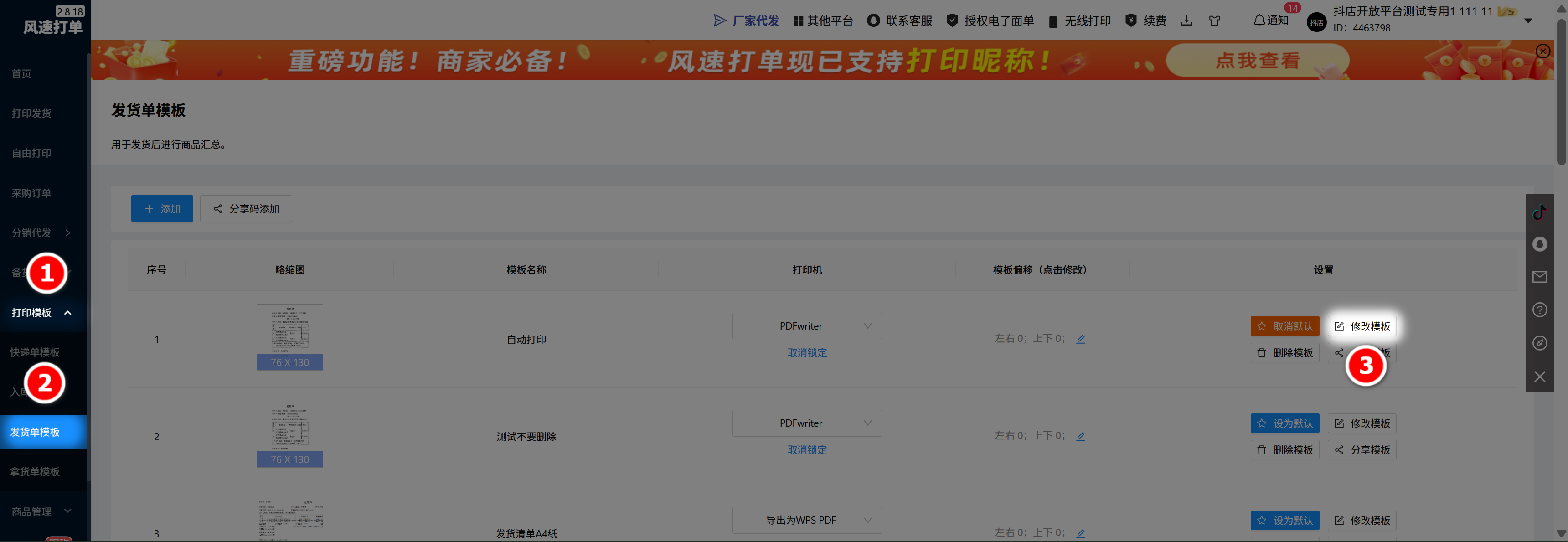Open 其他平台 in the top bar
Screen dimensions: 1568x542
(x=823, y=21)
